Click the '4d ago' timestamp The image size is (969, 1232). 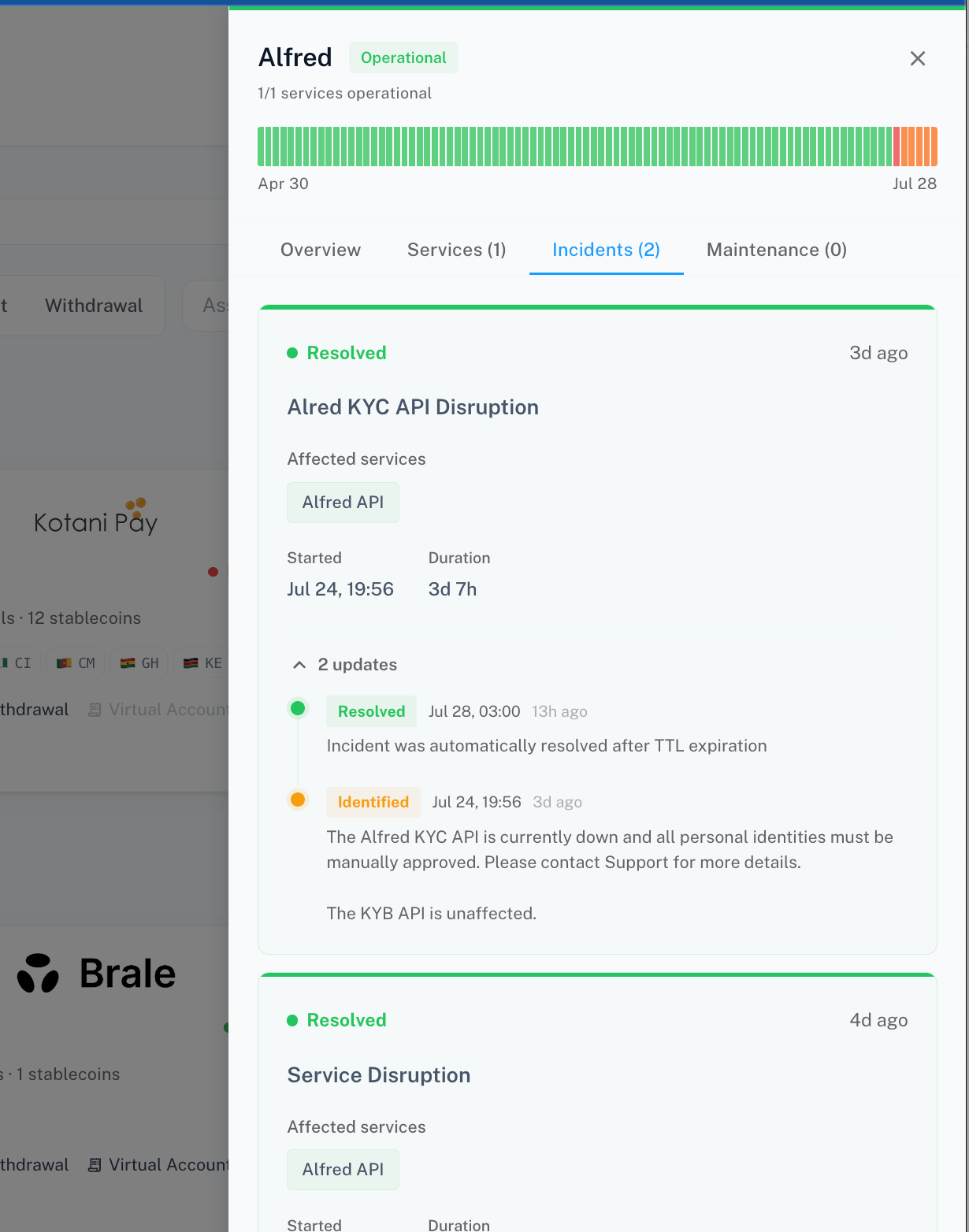coord(878,1020)
